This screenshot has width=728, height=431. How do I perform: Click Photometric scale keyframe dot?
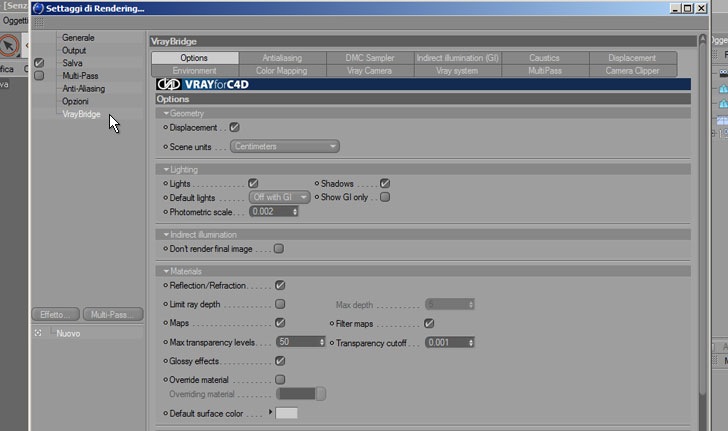[165, 212]
